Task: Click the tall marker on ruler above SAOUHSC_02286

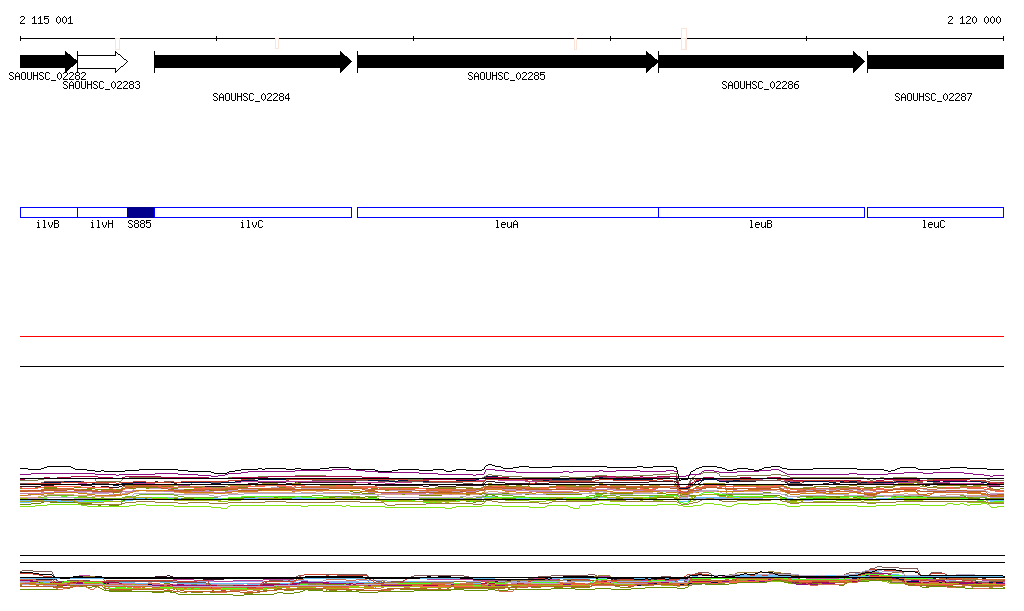Action: (684, 38)
